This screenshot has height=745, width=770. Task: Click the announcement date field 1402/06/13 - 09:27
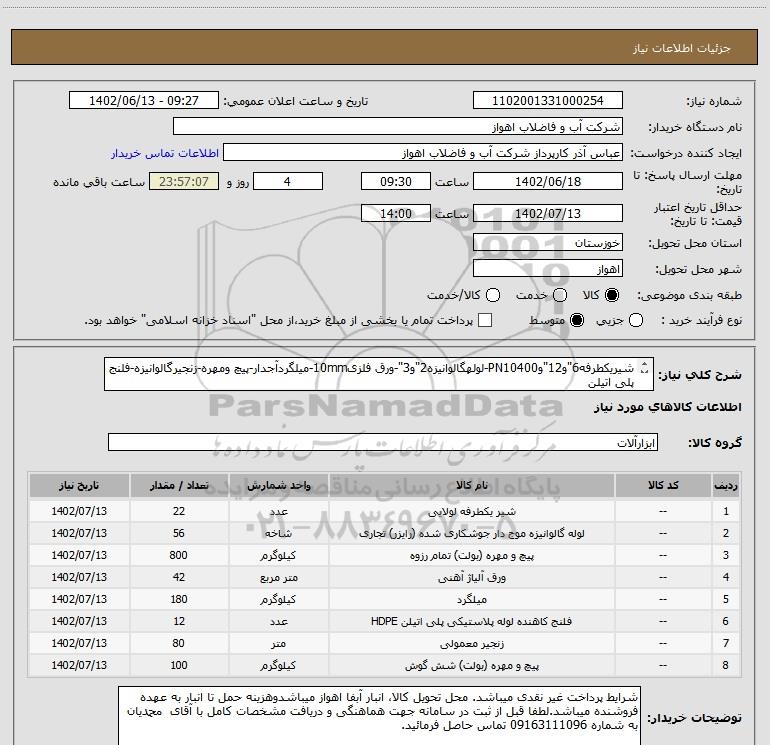(144, 101)
